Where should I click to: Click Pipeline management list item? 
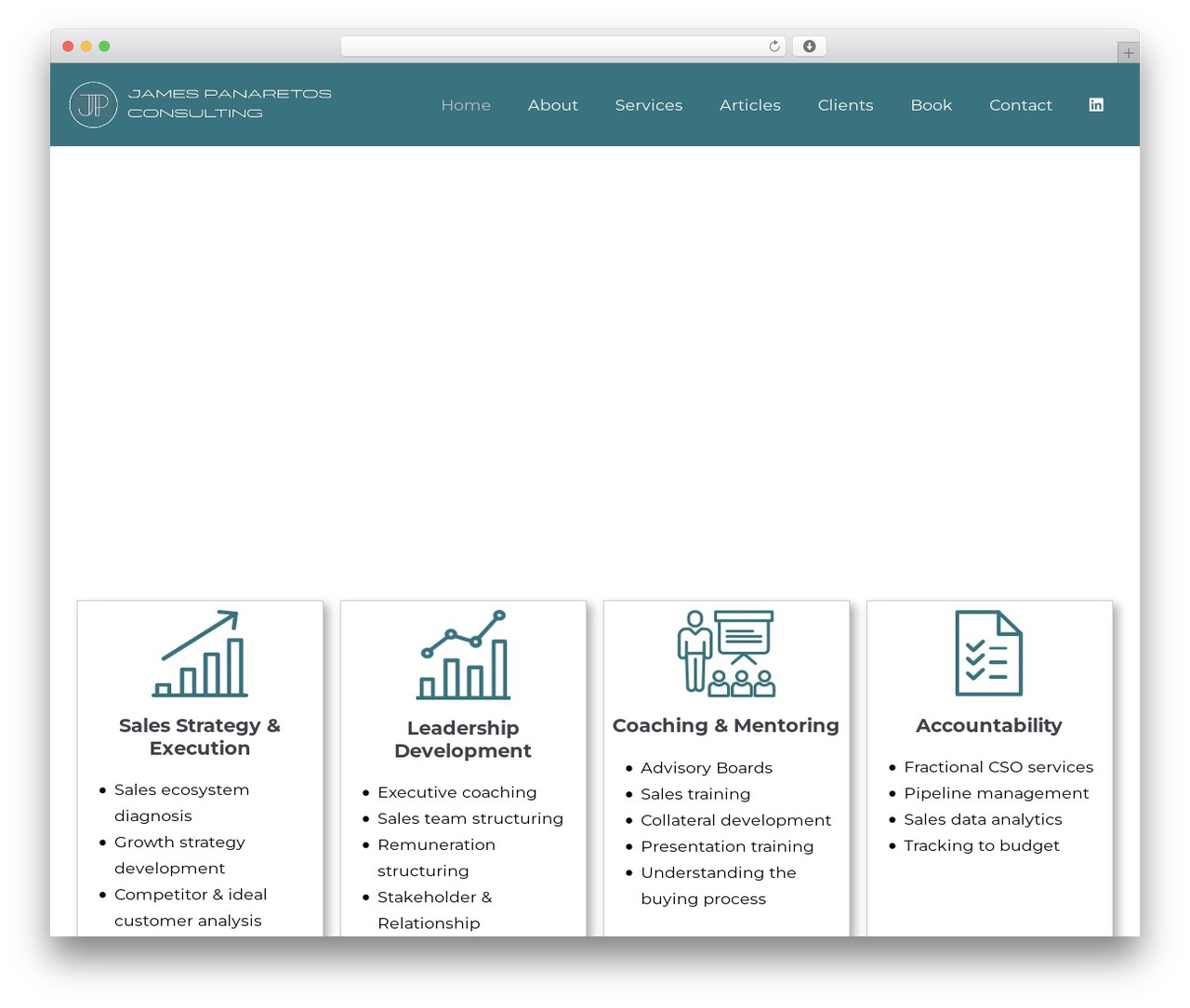(x=997, y=793)
